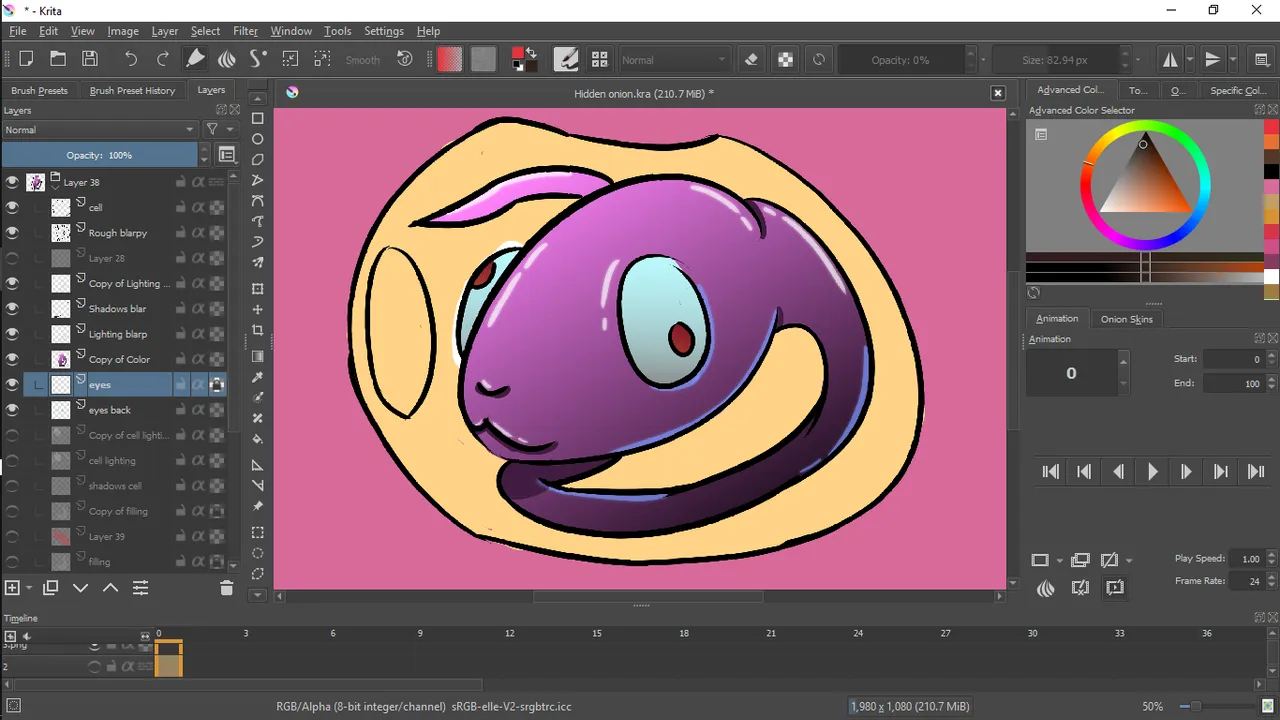
Task: Toggle horizontal mirror mode
Action: tap(1170, 59)
